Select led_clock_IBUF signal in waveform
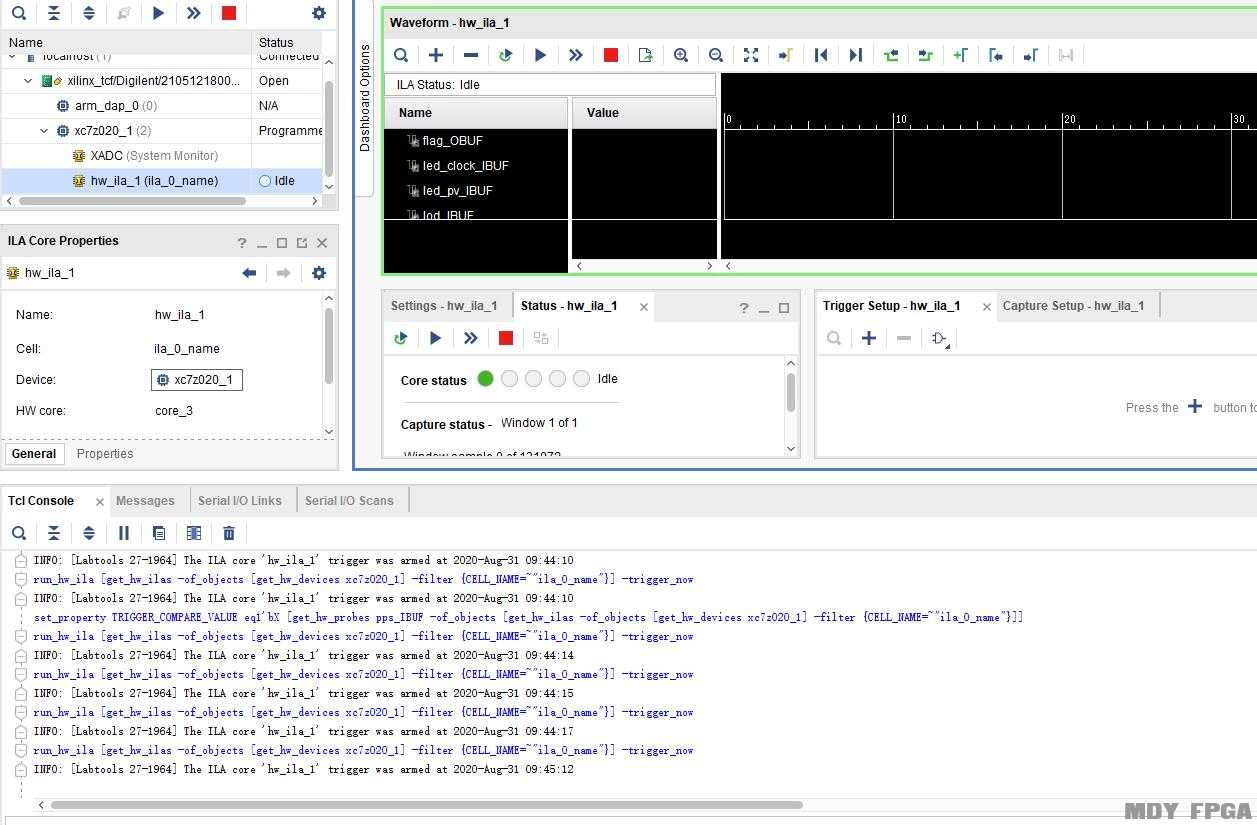 click(465, 166)
